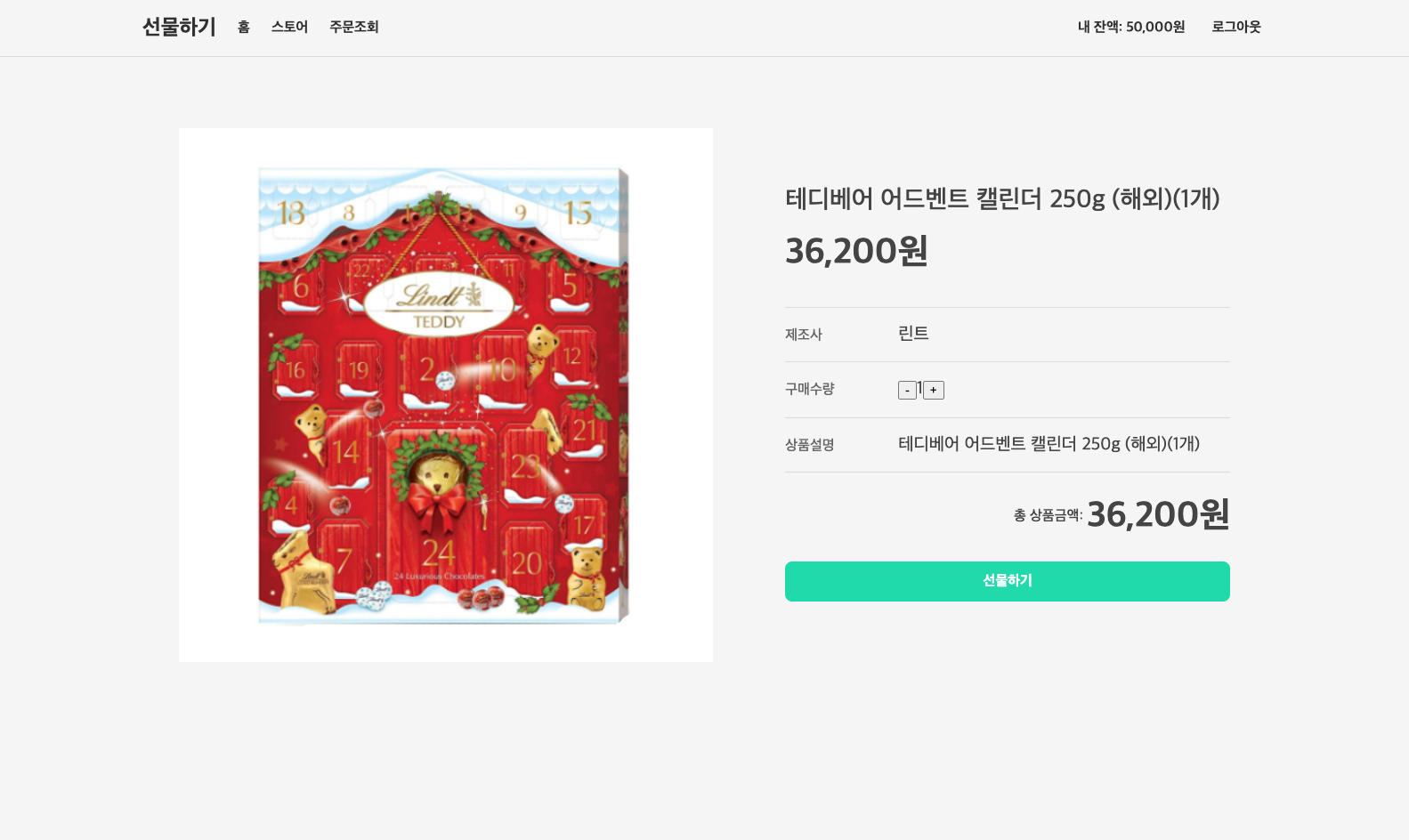Open the 스토어 menu
The height and width of the screenshot is (840, 1409).
289,27
